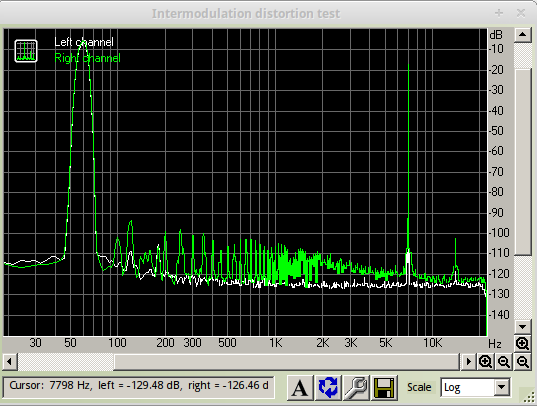
Task: Click the horizontal scrollbar left arrow
Action: click(x=10, y=361)
